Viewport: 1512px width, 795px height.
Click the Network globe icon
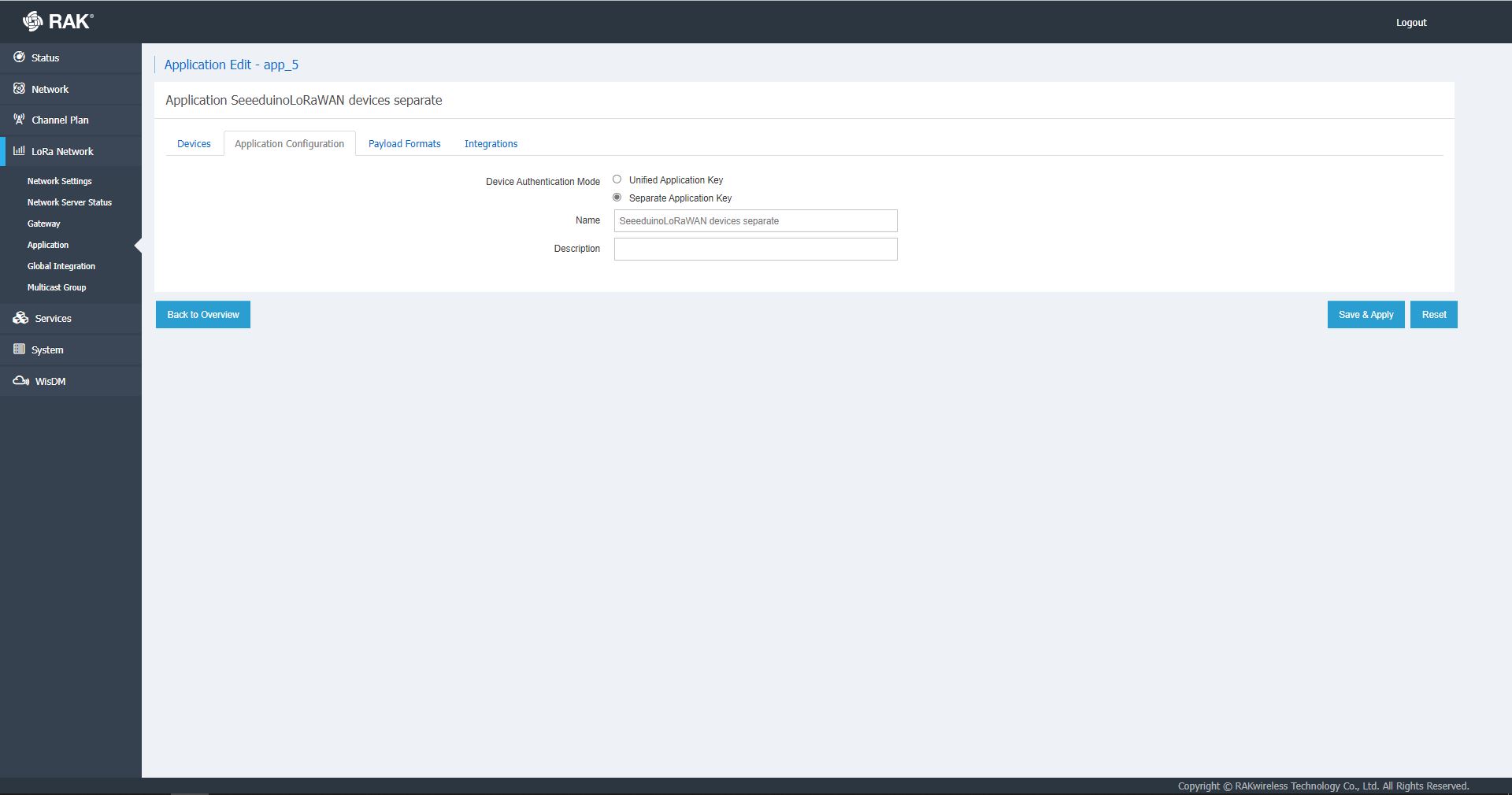tap(19, 89)
